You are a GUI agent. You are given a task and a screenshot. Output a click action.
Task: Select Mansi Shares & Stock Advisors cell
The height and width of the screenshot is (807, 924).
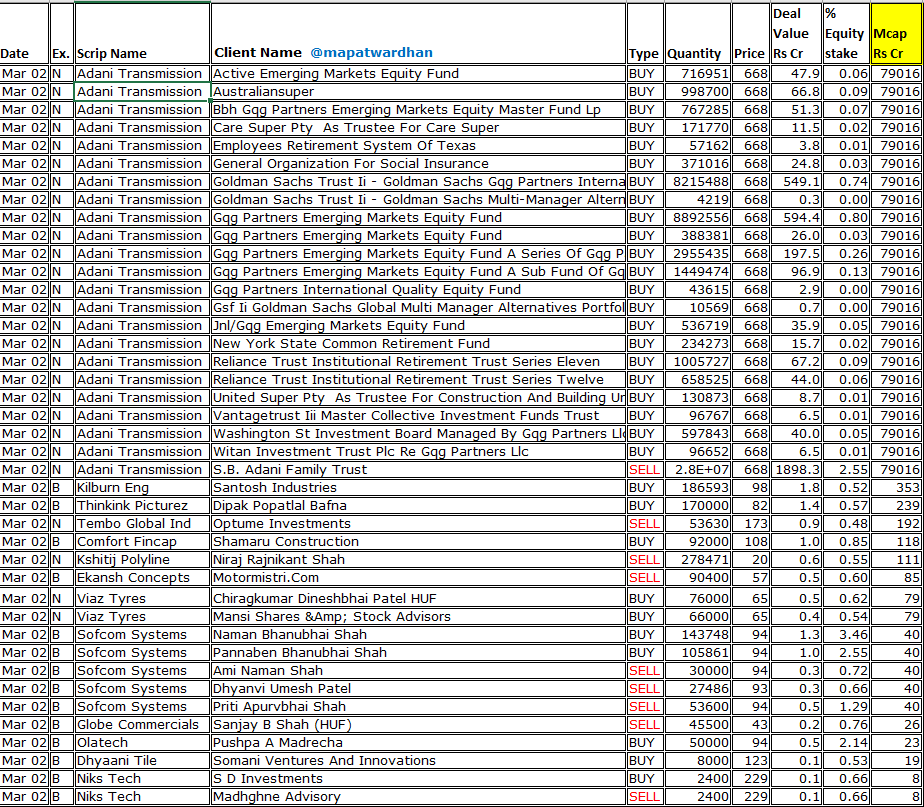click(418, 617)
